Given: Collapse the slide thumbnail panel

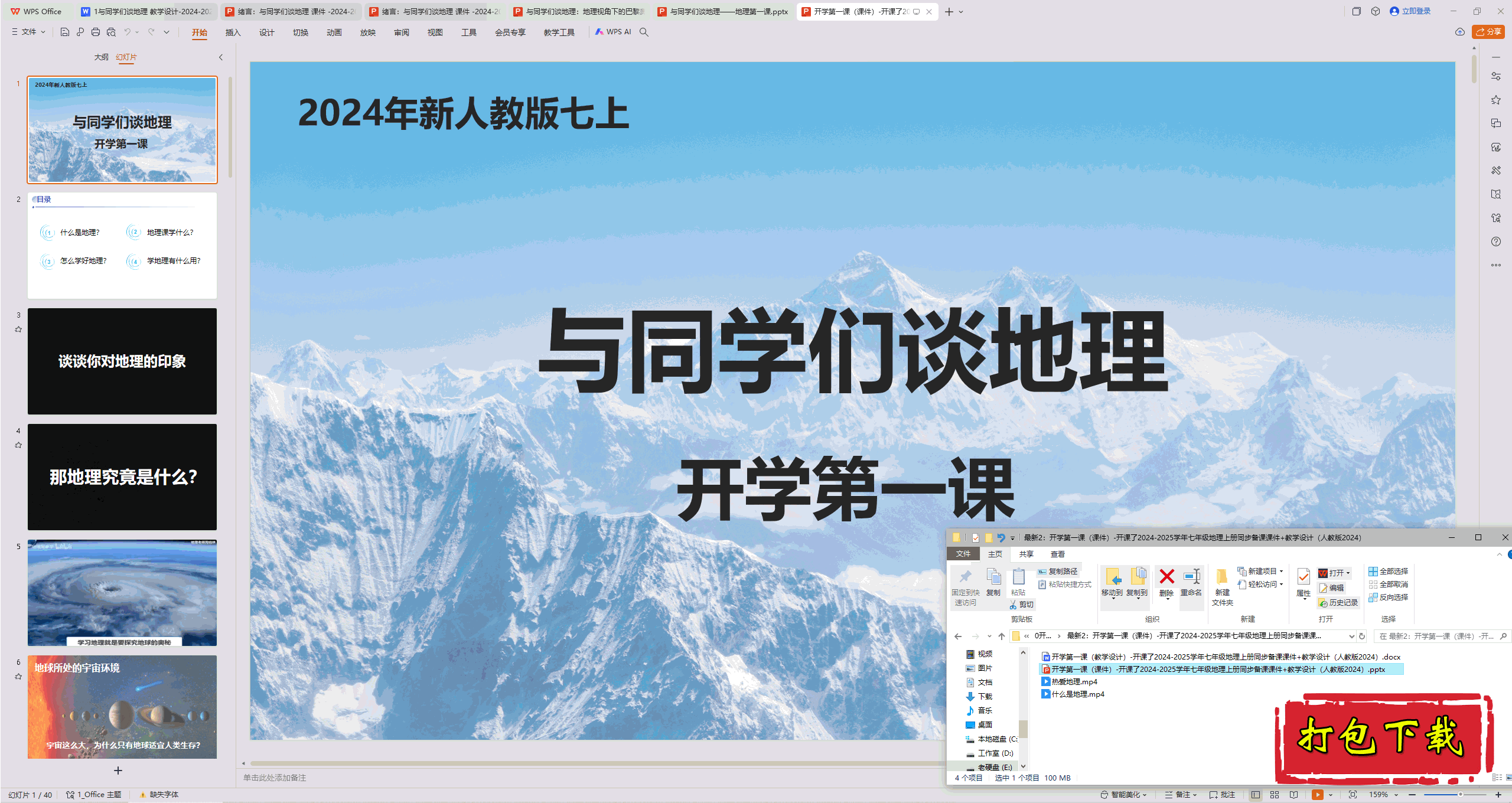Looking at the screenshot, I should click(x=221, y=57).
